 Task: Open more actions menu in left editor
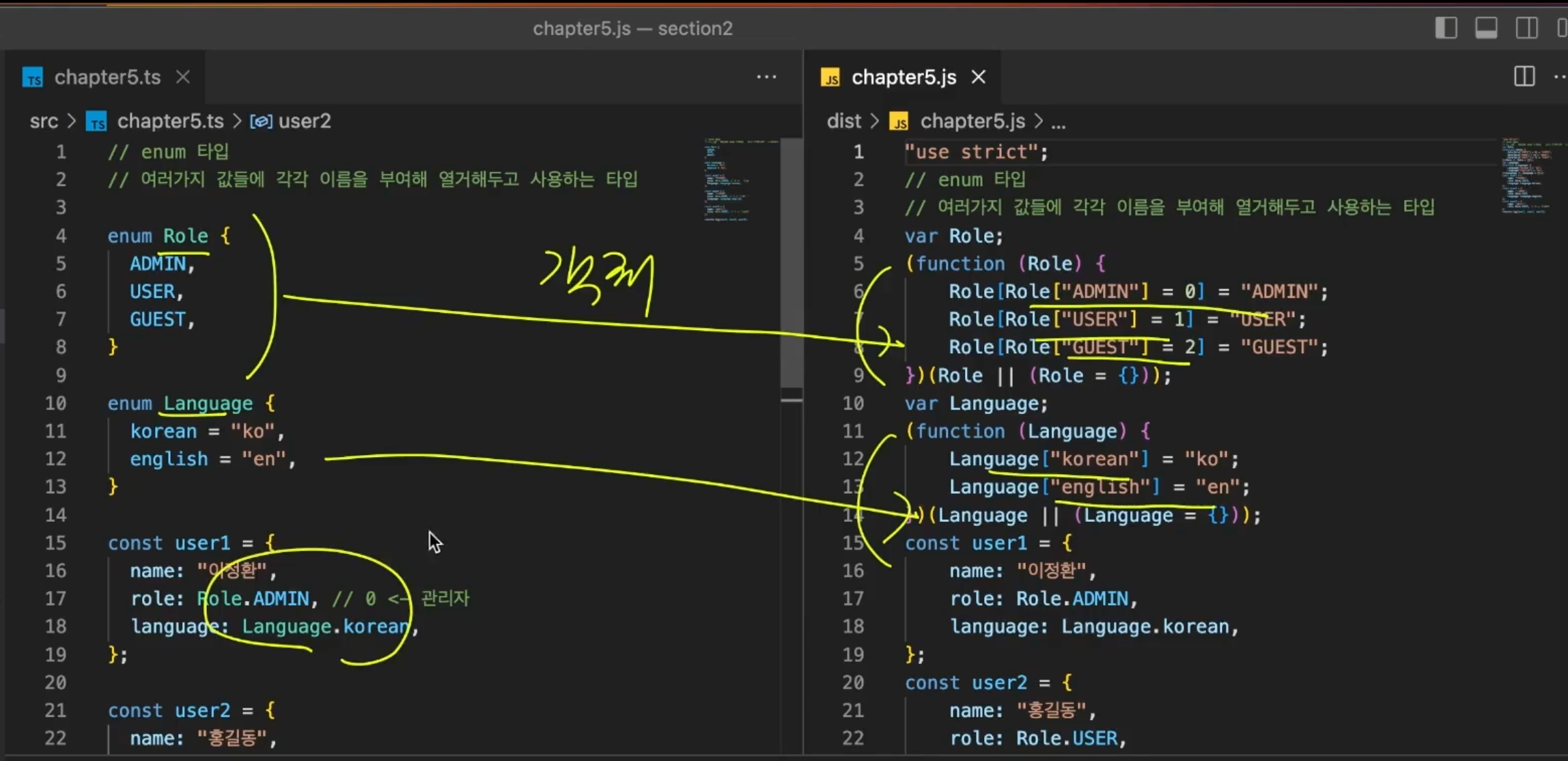(x=766, y=77)
